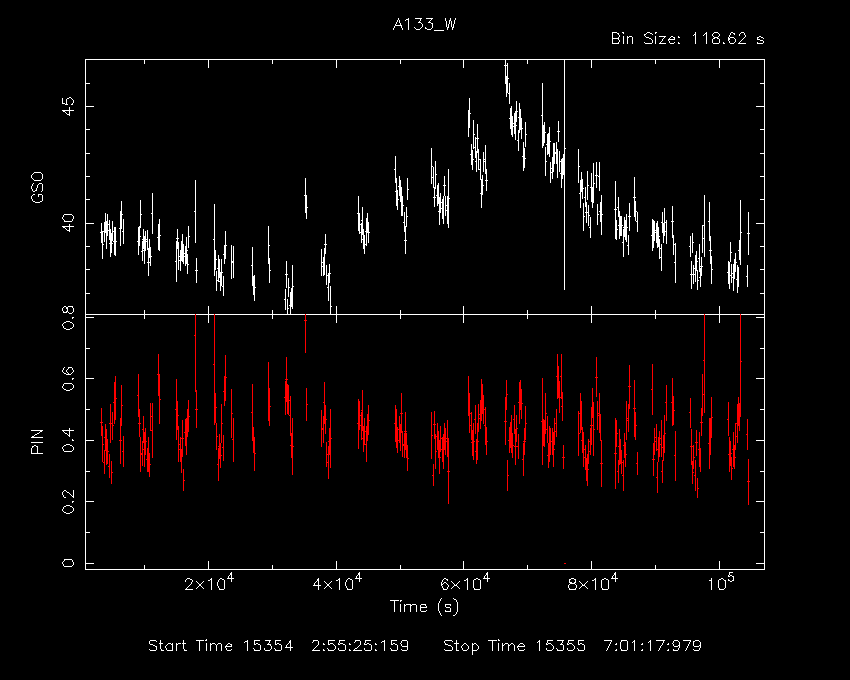Click the plot title A133_W
This screenshot has width=850, height=680.
point(424,25)
